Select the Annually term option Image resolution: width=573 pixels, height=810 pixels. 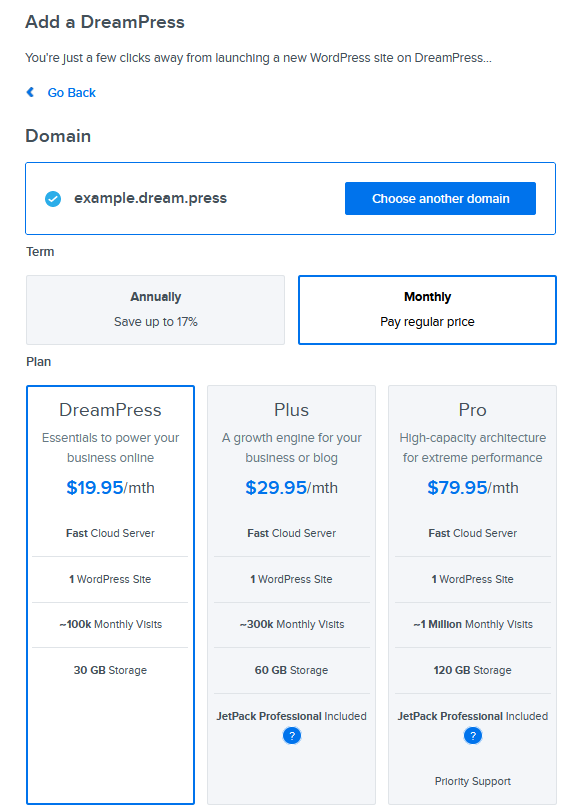click(156, 310)
